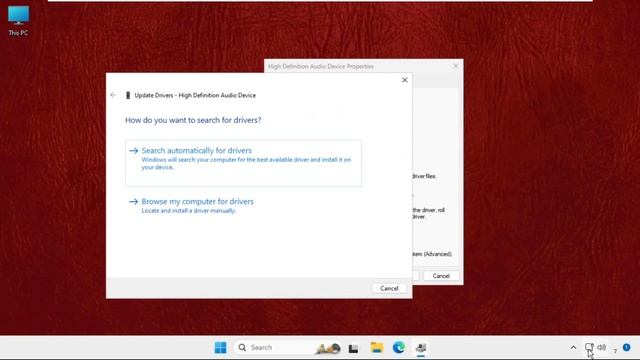640x360 pixels.
Task: Click the 'How do you want to search for drivers?' heading
Action: [x=193, y=120]
